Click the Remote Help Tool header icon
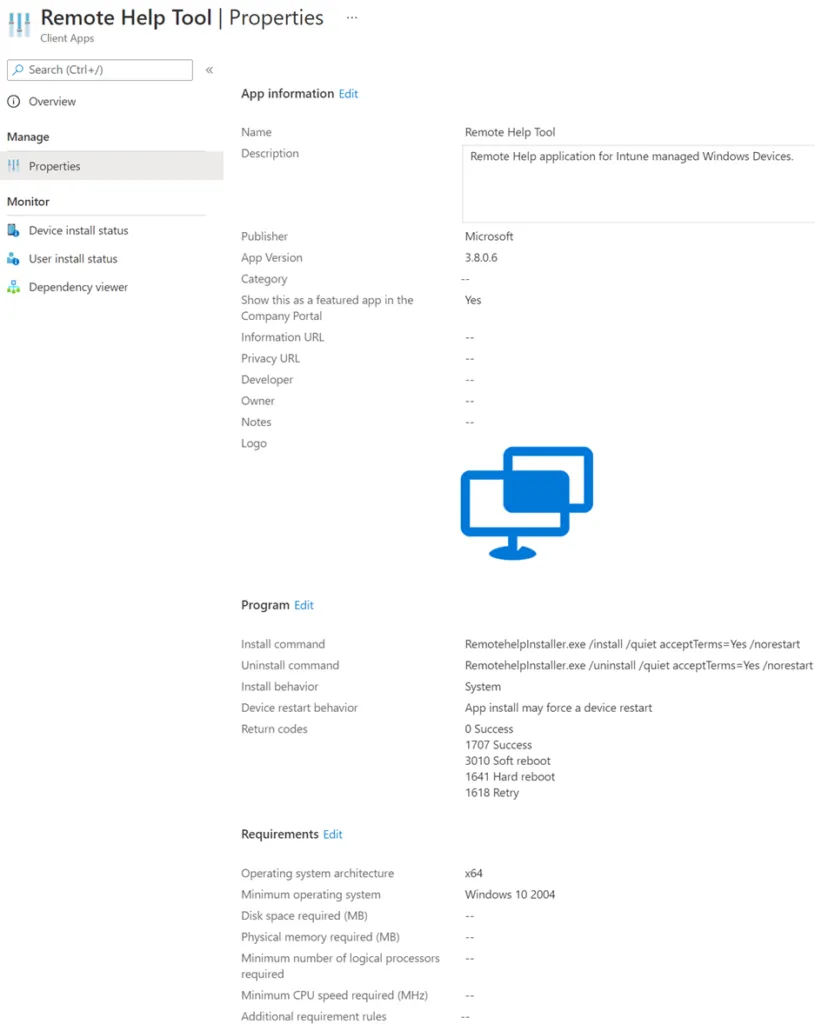 click(19, 24)
